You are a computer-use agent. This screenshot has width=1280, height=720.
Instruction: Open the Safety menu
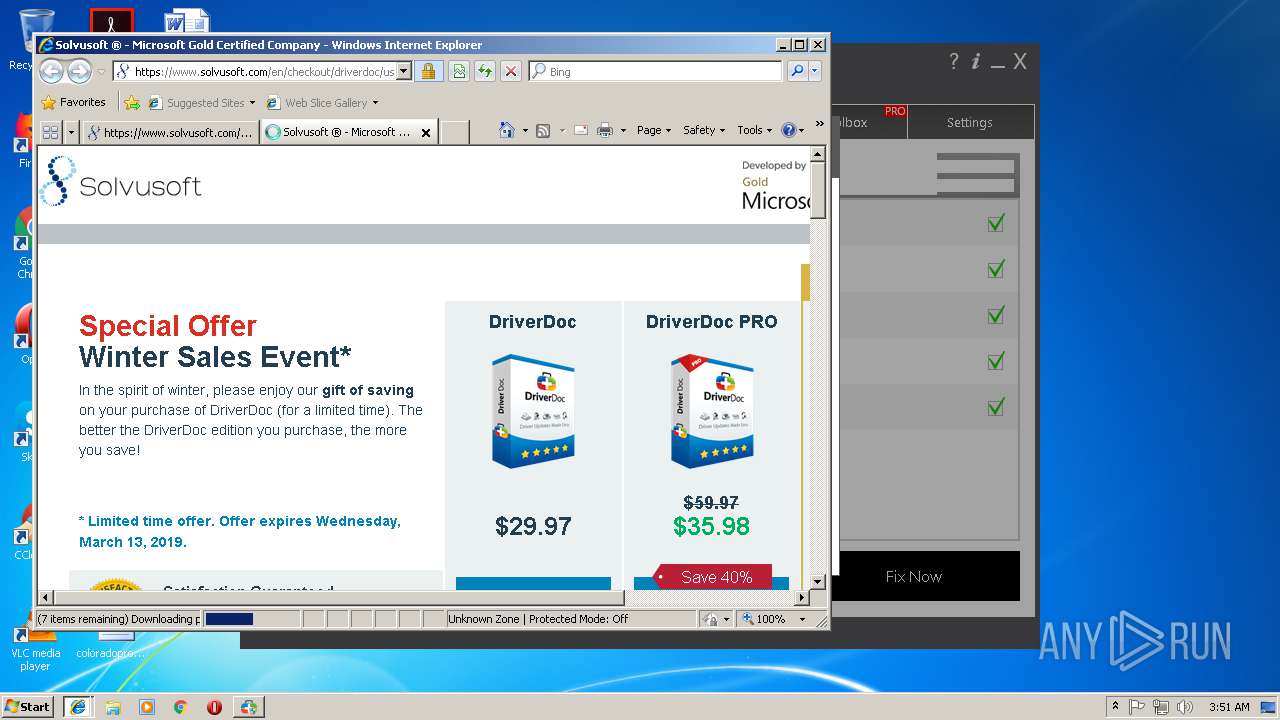(x=704, y=130)
